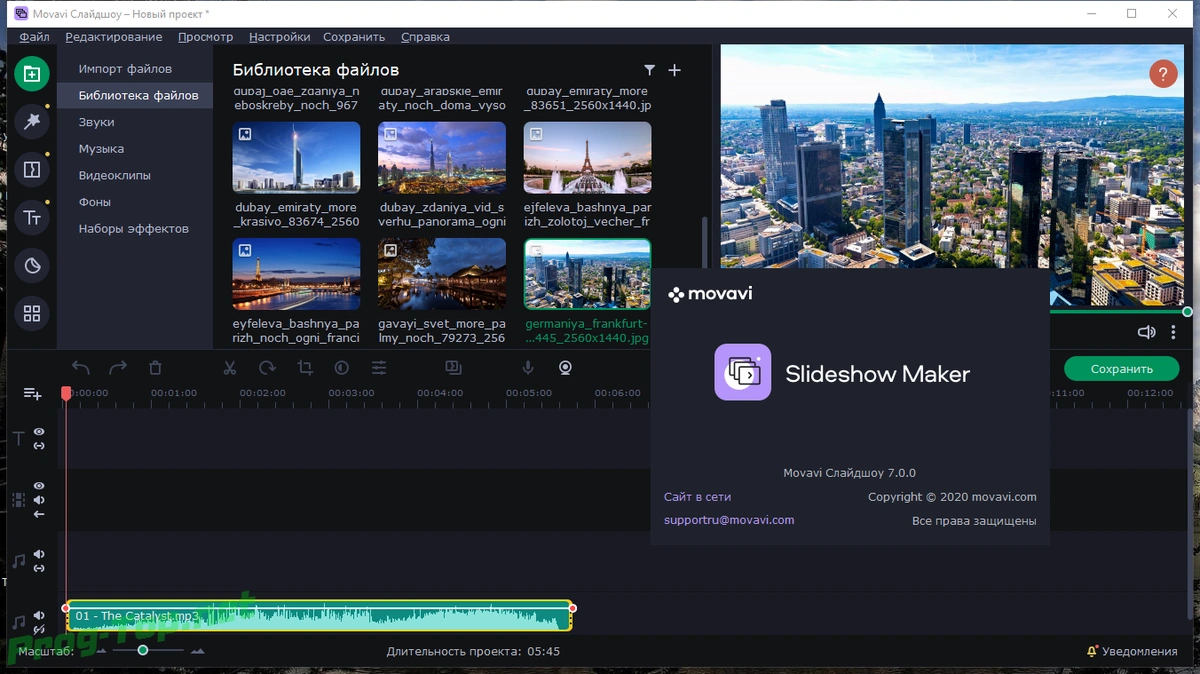Click the Redo arrow in timeline toolbar
The width and height of the screenshot is (1200, 674).
[x=118, y=368]
